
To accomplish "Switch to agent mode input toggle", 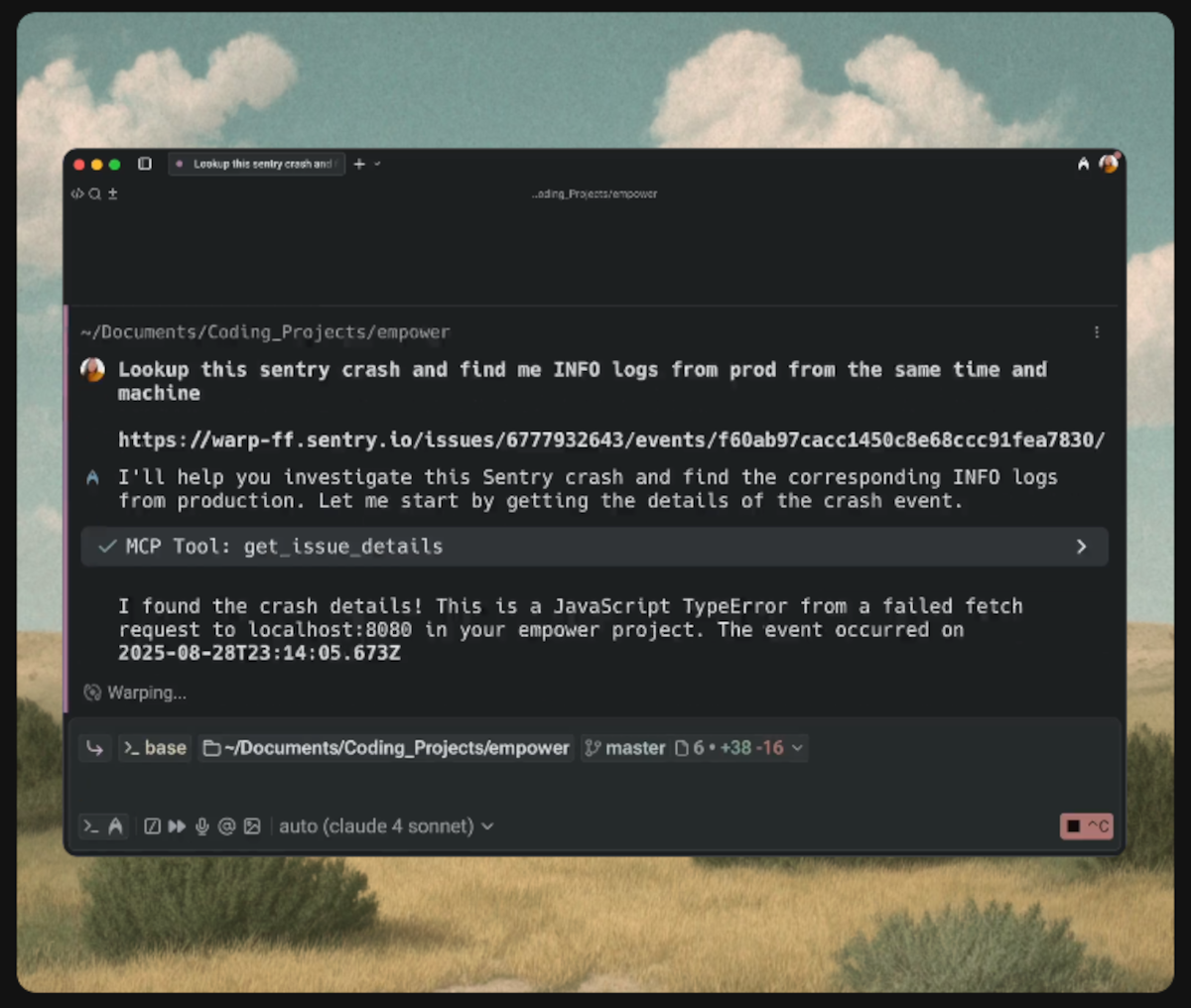I will click(x=115, y=825).
